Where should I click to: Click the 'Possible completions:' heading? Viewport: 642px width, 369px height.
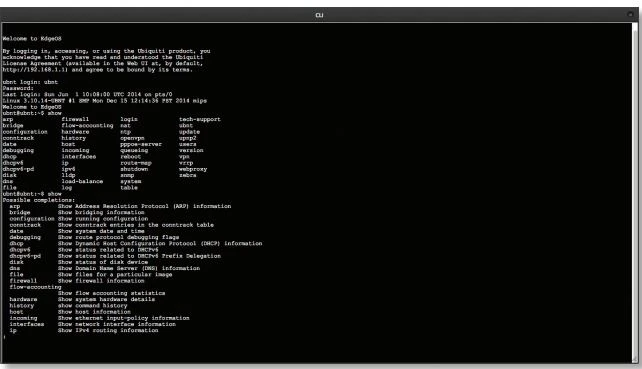pos(39,200)
